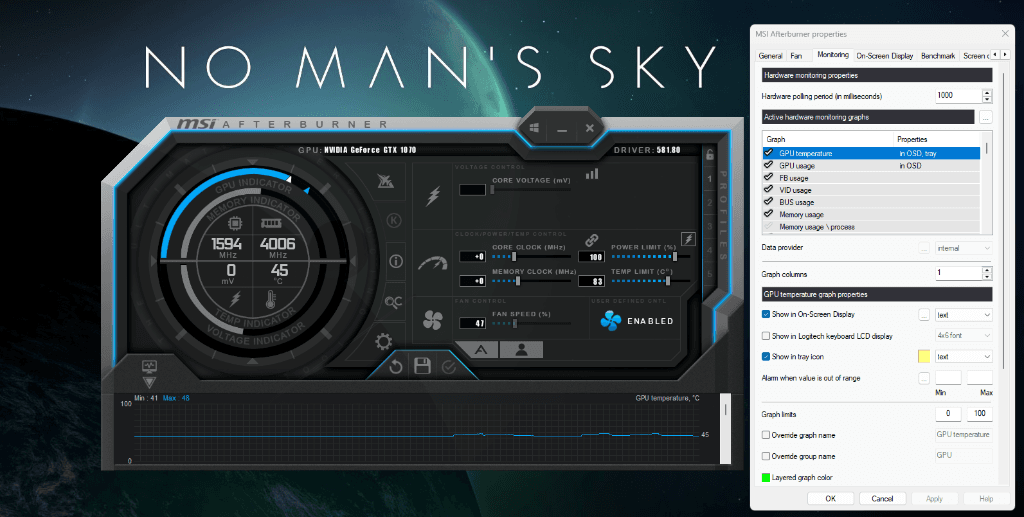Click the Kombustor K icon

[x=394, y=220]
